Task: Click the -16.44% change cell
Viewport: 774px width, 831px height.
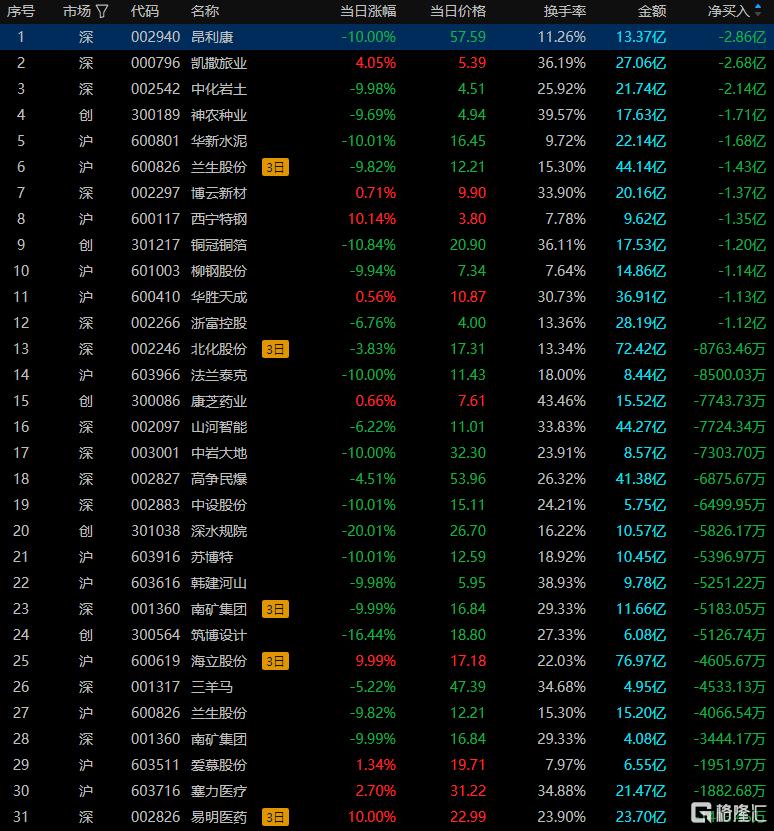Action: click(368, 635)
